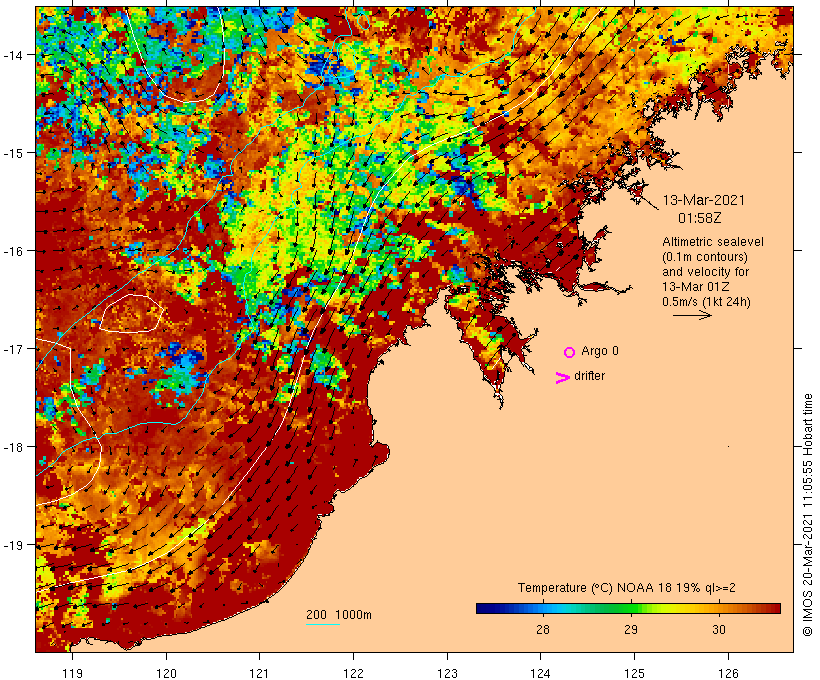Click the time label 01:58Z
The height and width of the screenshot is (680, 820).
click(x=700, y=218)
